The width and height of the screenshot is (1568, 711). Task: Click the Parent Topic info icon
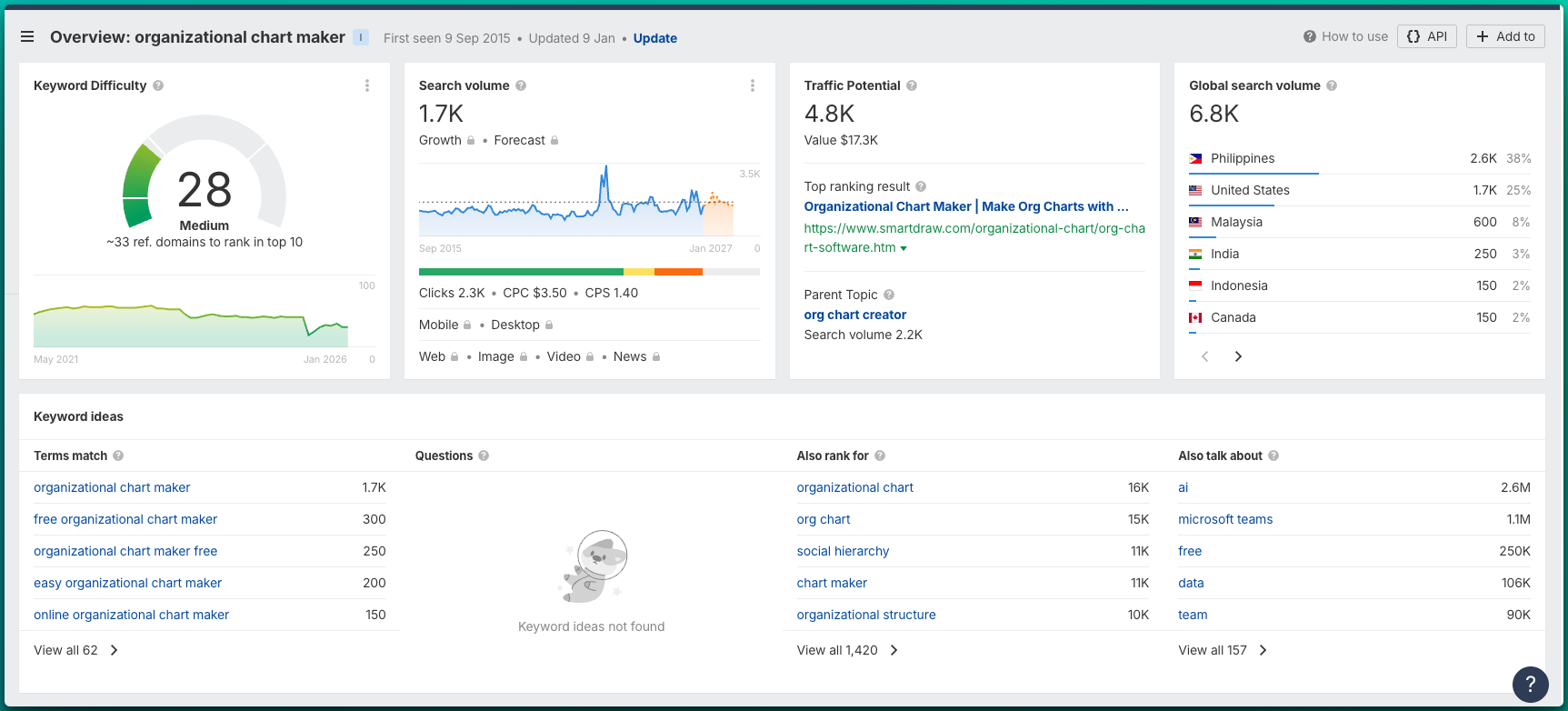pyautogui.click(x=889, y=295)
